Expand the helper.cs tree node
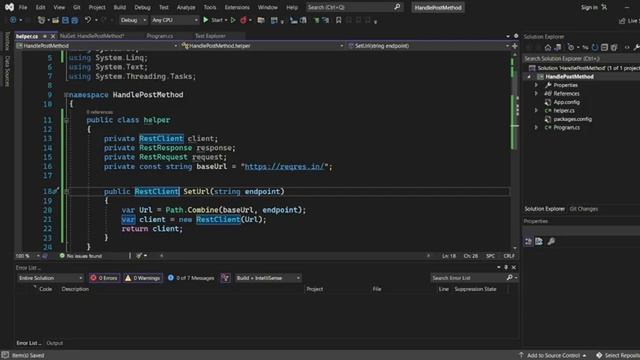This screenshot has height=360, width=640. 536,110
